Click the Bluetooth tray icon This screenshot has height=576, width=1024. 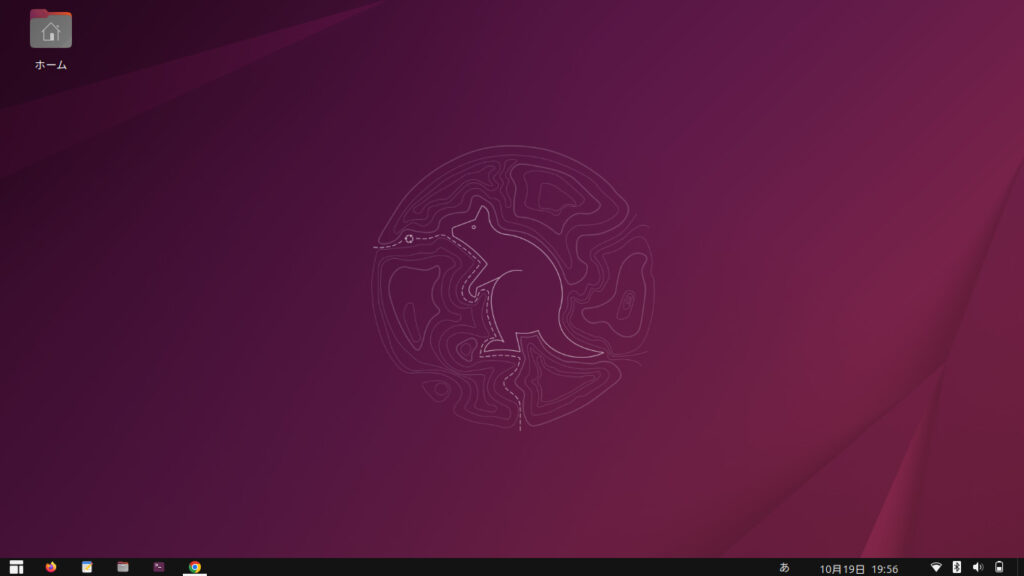[956, 567]
